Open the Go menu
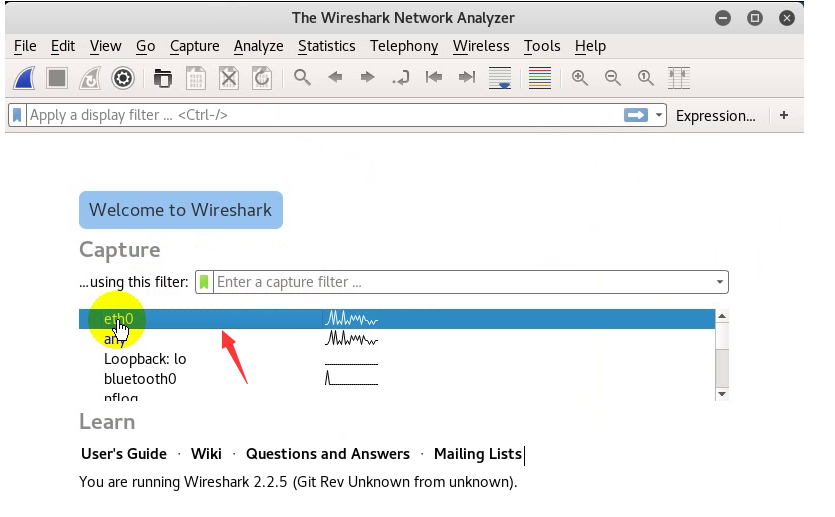This screenshot has height=517, width=835. tap(145, 46)
